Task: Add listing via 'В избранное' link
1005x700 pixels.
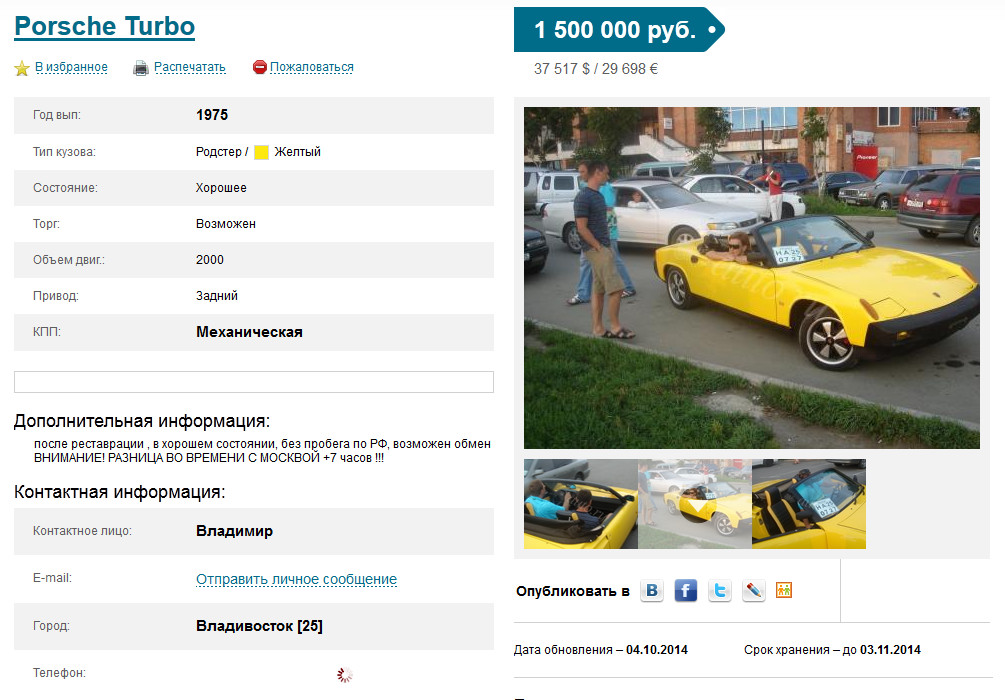Action: click(x=71, y=67)
